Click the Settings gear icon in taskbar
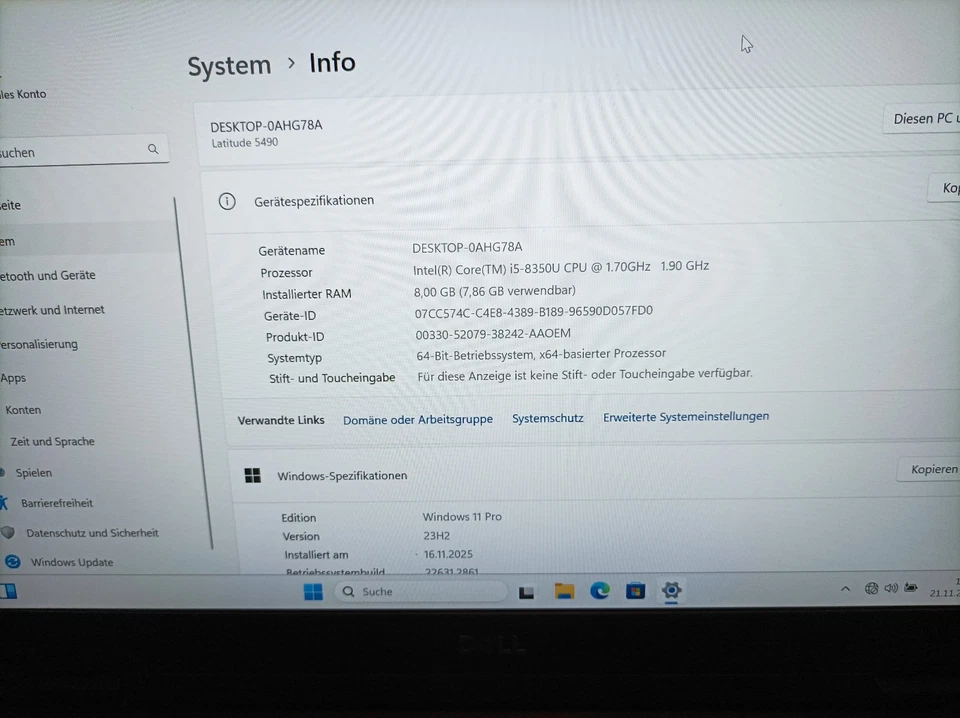 (671, 591)
